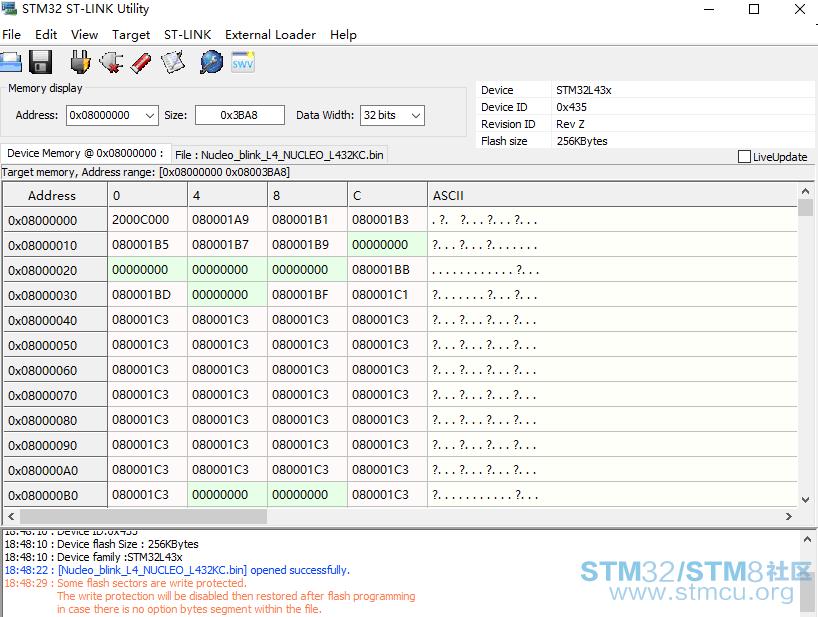Open the Edit menu
Viewport: 818px width, 617px height.
coord(46,34)
